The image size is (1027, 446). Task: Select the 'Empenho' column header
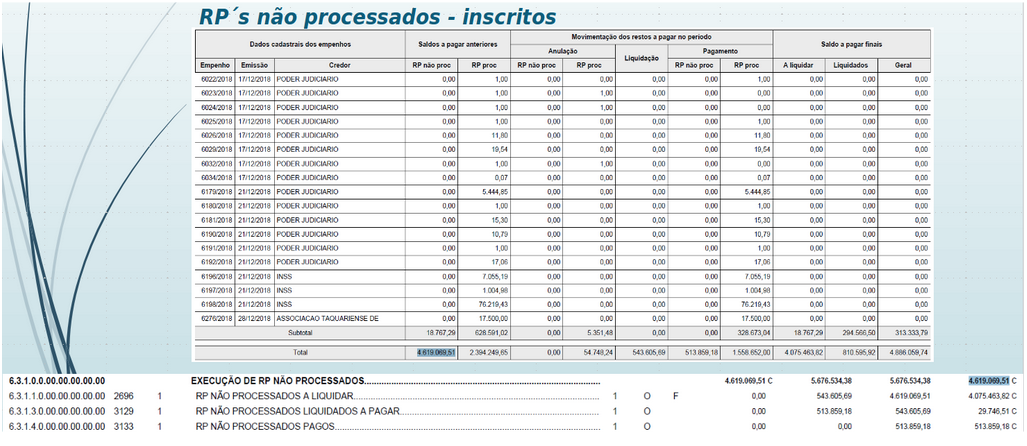216,65
